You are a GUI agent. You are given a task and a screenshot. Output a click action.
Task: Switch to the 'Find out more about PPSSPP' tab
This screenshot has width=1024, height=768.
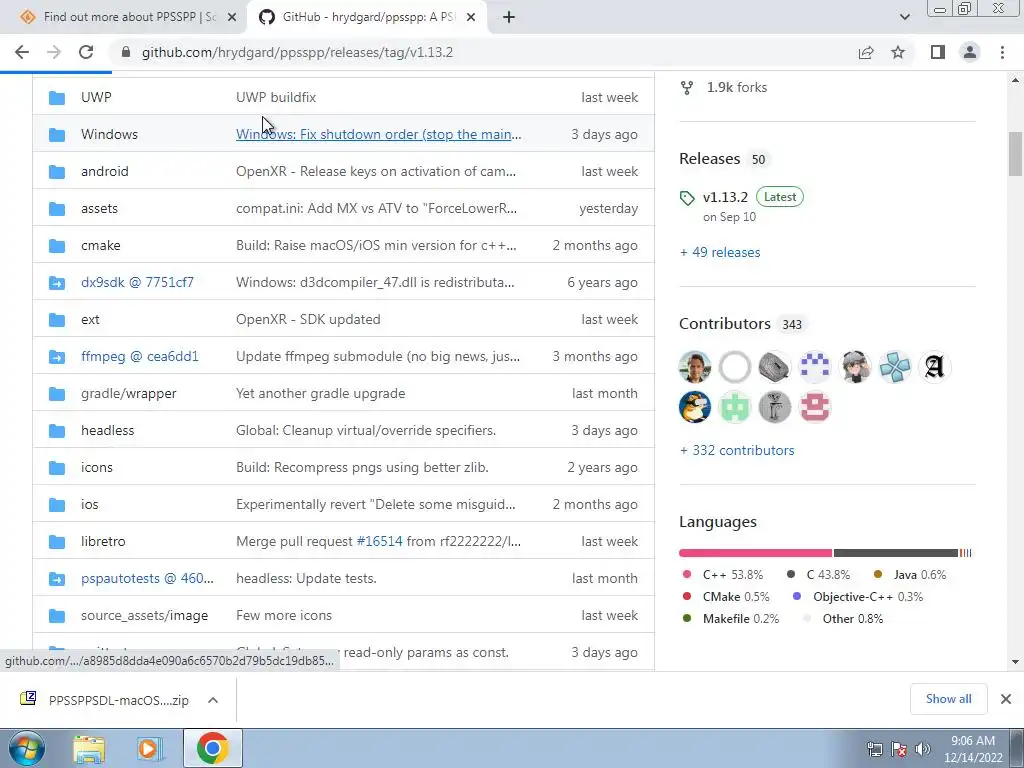(x=129, y=17)
